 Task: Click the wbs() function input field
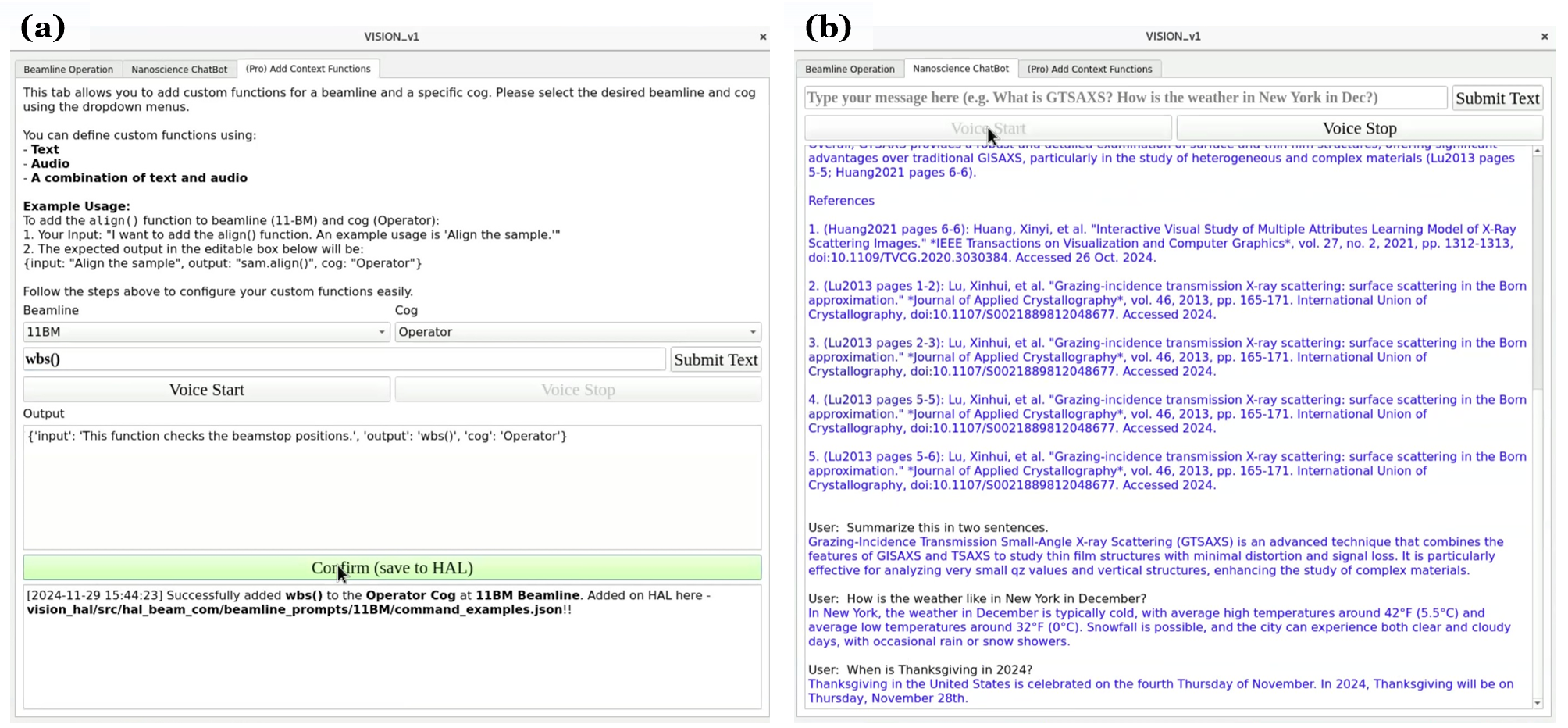click(344, 359)
